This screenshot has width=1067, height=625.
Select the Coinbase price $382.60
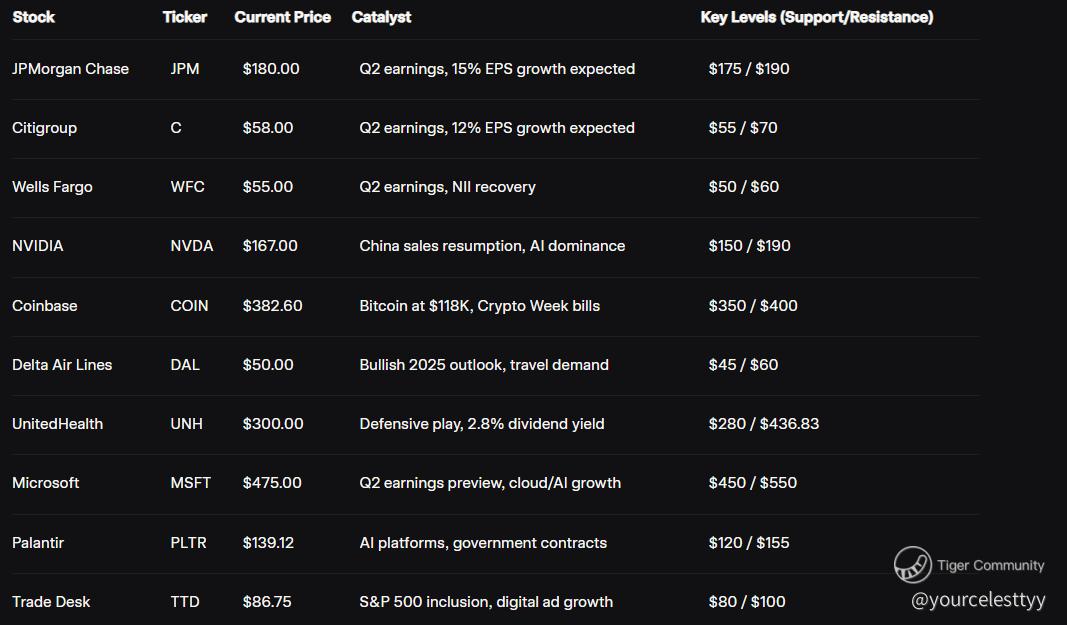click(272, 306)
